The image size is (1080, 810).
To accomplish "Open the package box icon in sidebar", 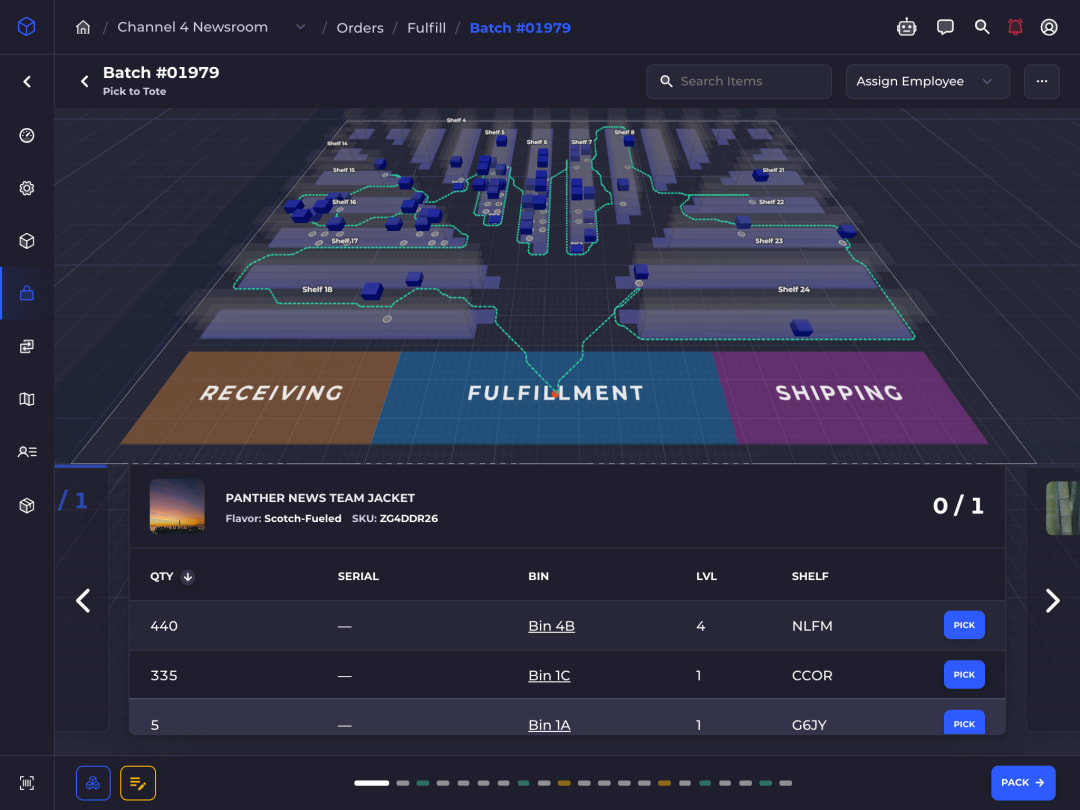I will click(x=27, y=506).
